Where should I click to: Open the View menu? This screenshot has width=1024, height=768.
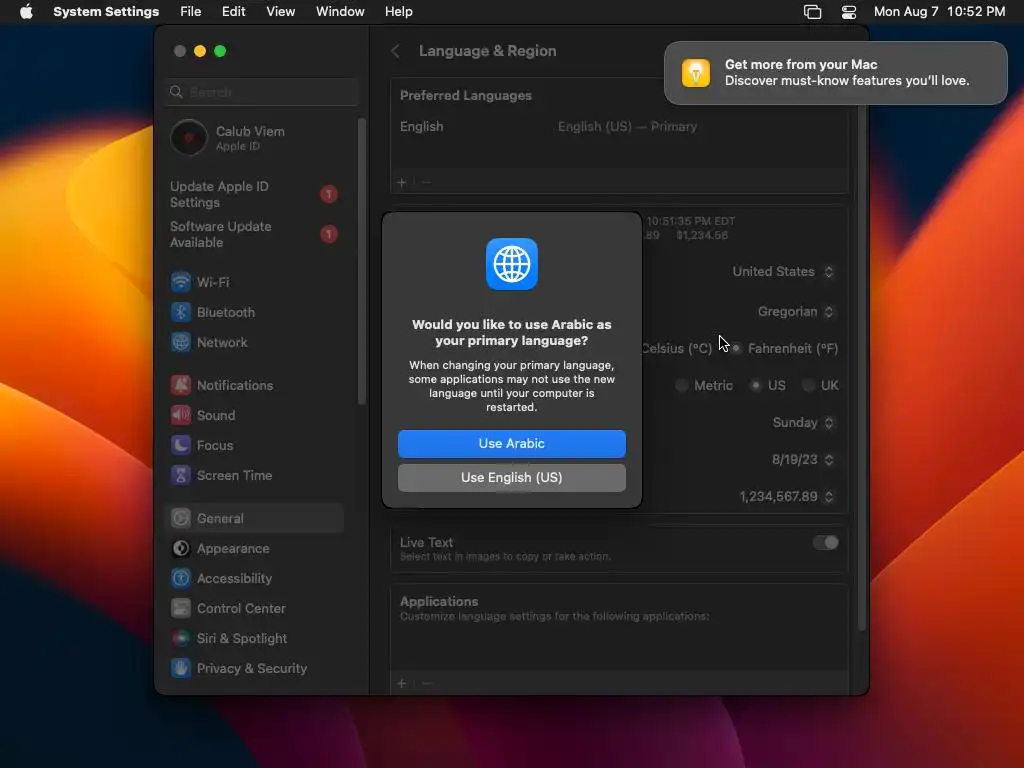pyautogui.click(x=280, y=12)
